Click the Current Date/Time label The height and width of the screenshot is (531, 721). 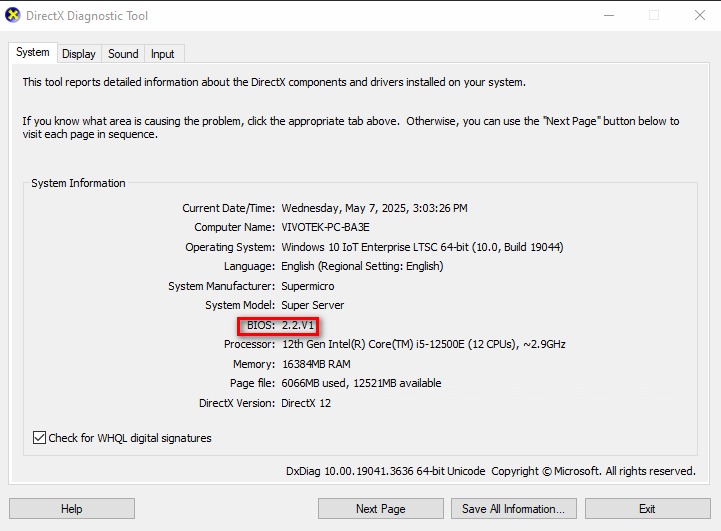click(229, 208)
